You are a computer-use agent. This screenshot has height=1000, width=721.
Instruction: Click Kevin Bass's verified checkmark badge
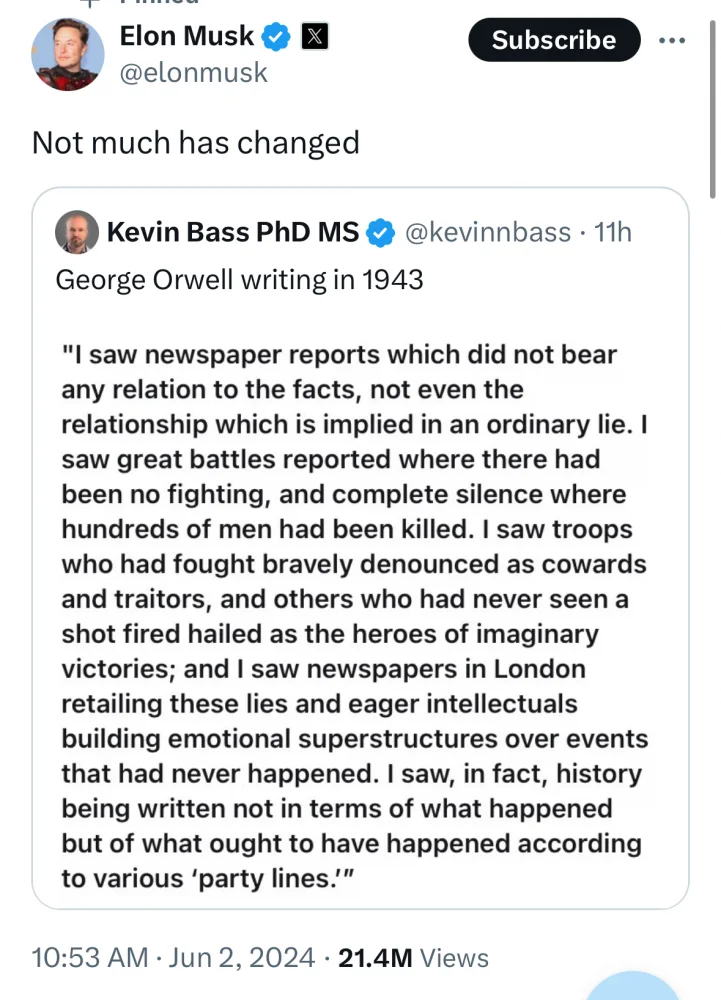(380, 233)
